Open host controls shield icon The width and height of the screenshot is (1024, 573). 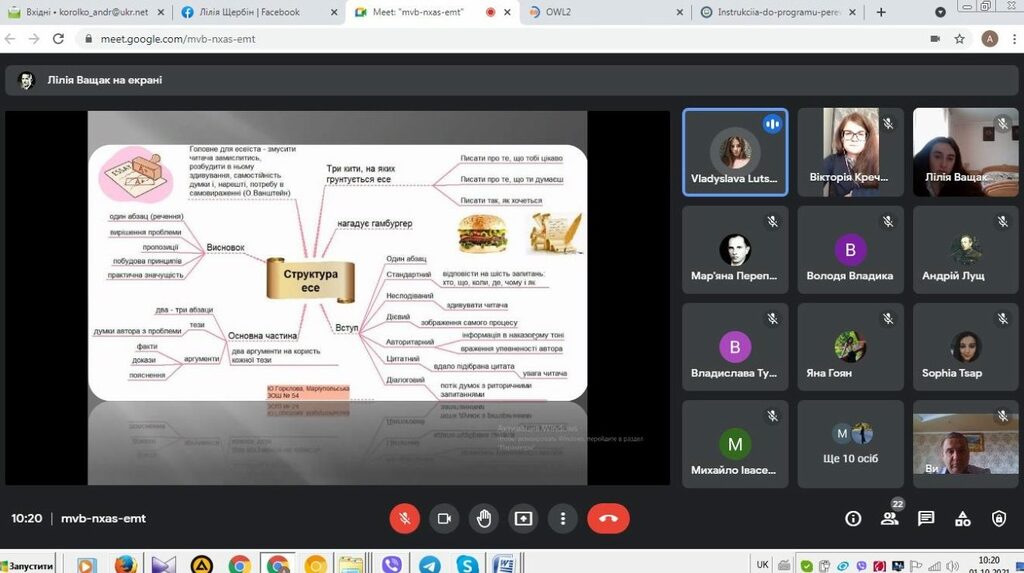[x=998, y=518]
